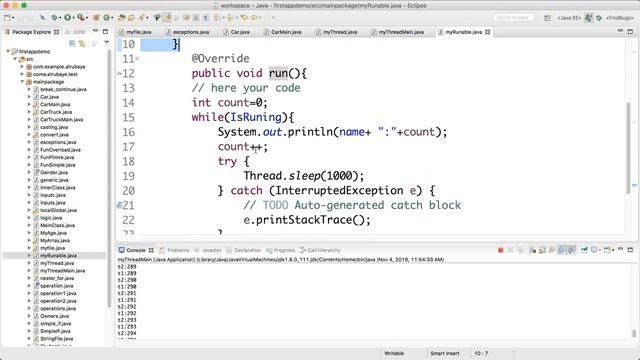Click the Debug perspective icon
640x360 pixels.
click(x=599, y=18)
